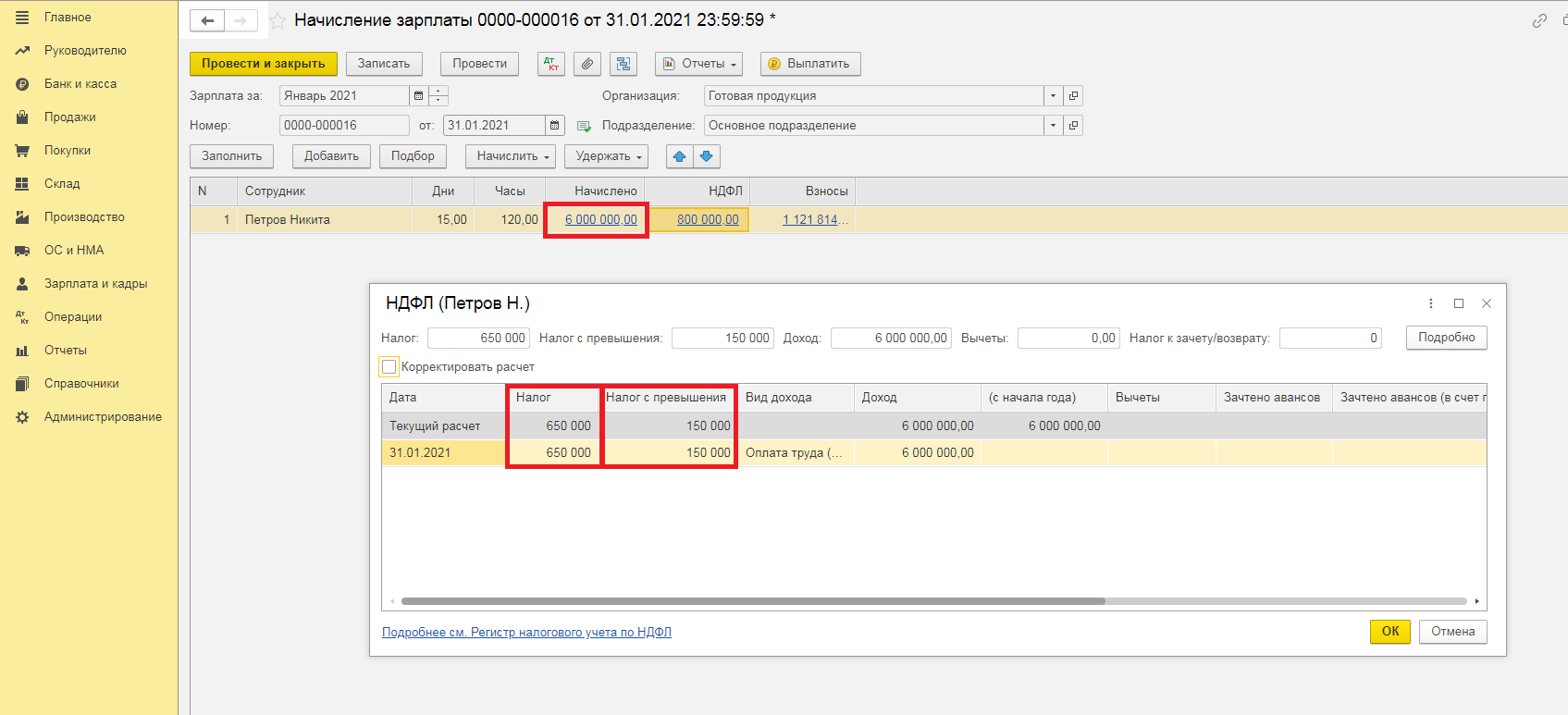This screenshot has height=715, width=1568.
Task: Click the Подбор button
Action: [413, 156]
